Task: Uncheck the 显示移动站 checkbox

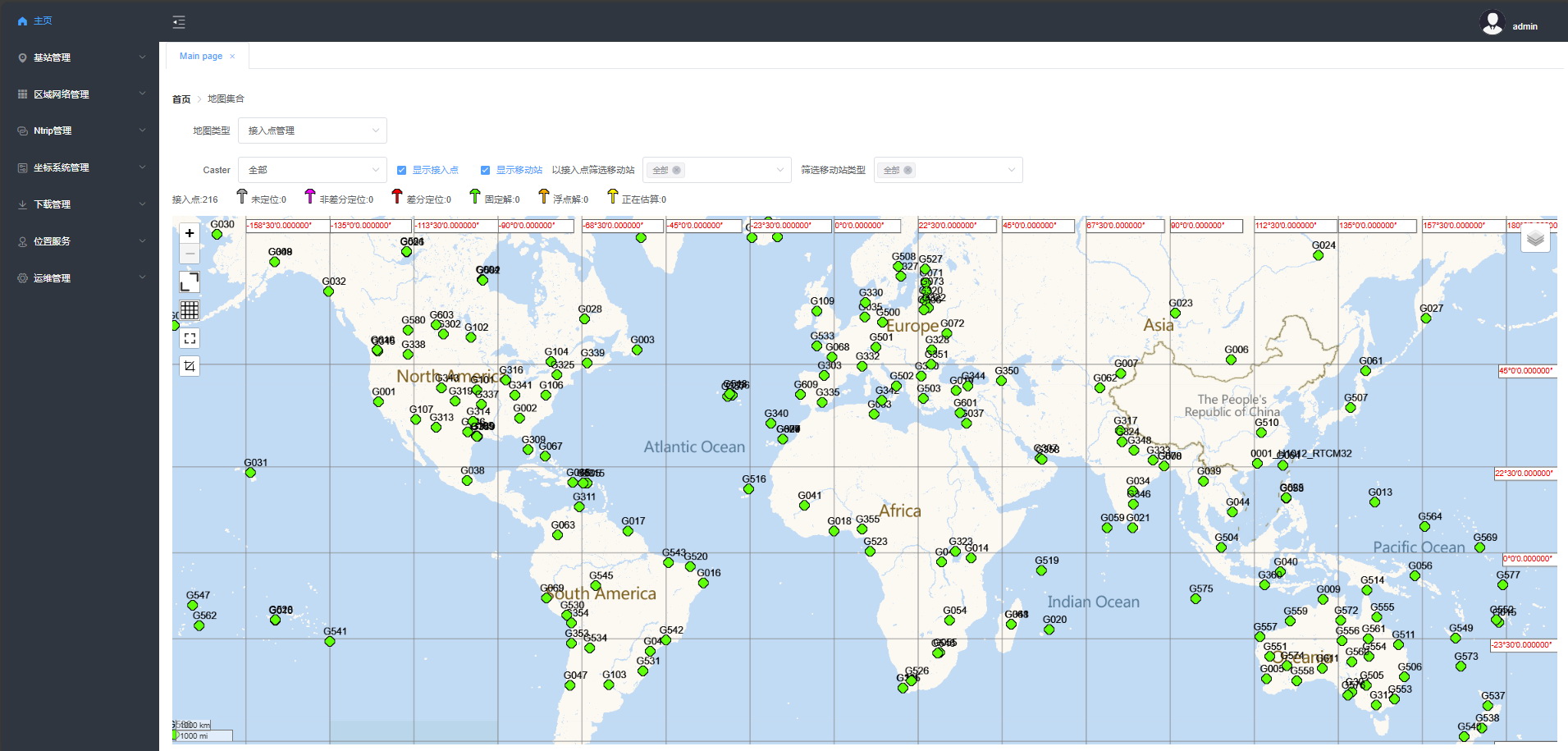Action: coord(485,170)
